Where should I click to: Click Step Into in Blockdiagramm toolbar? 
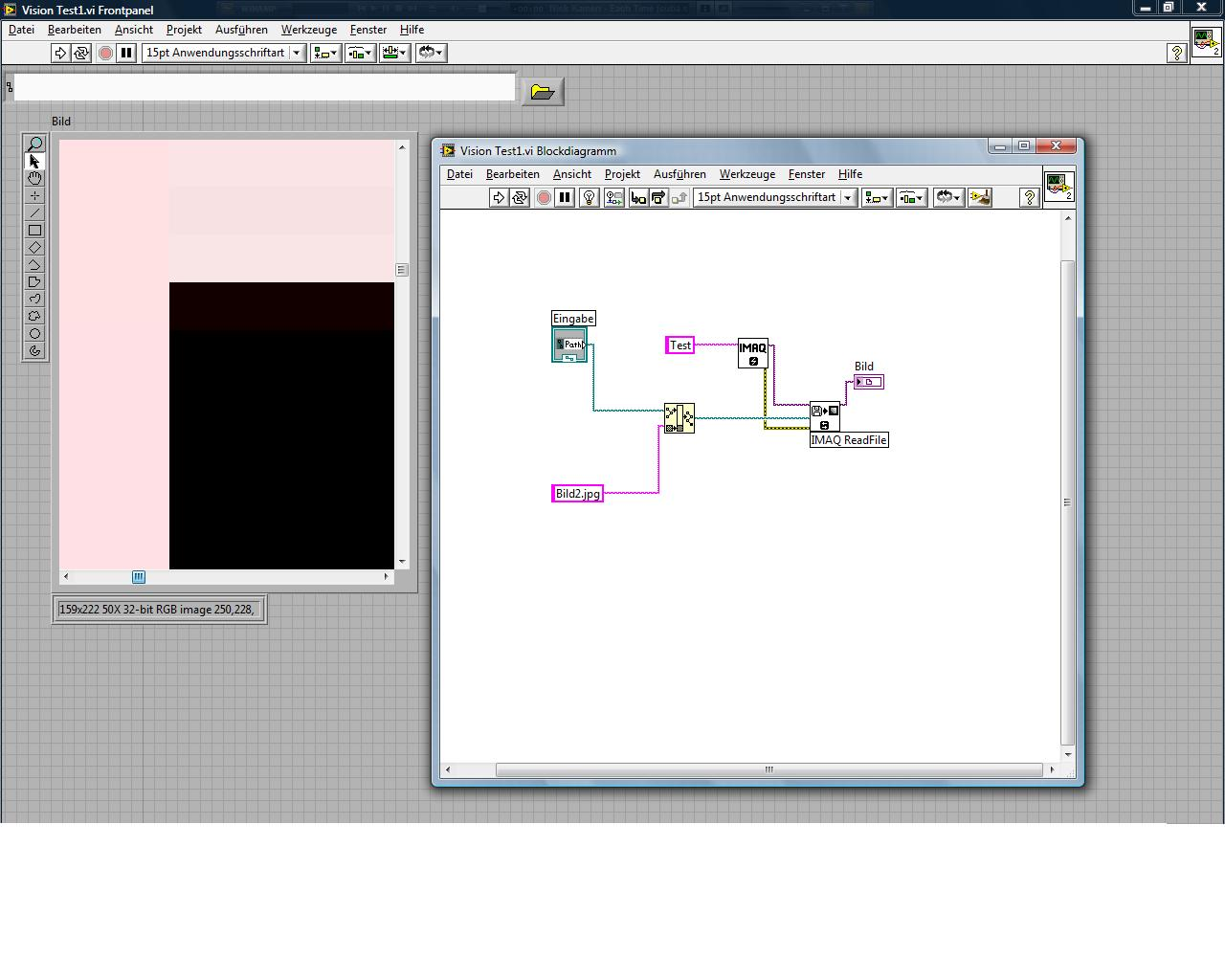637,197
